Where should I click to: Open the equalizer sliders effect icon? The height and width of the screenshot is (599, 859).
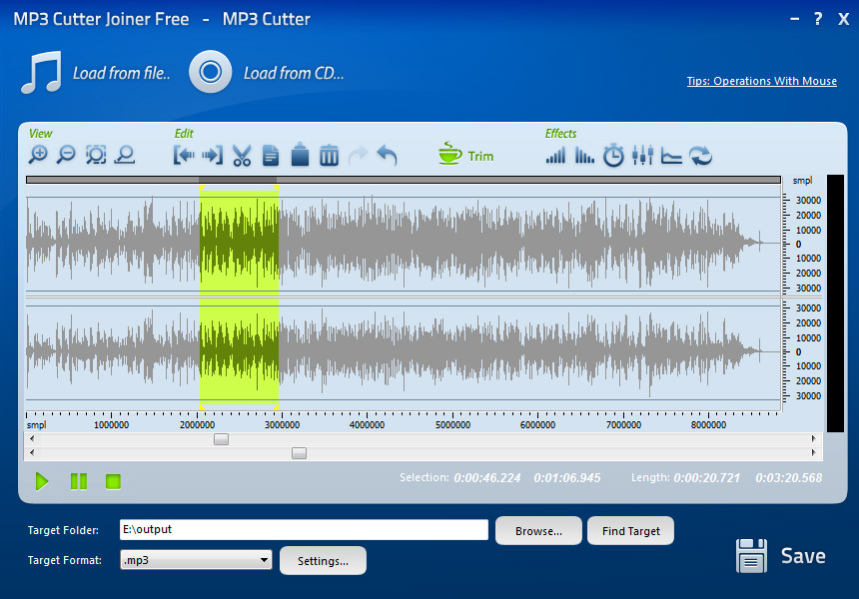tap(643, 156)
